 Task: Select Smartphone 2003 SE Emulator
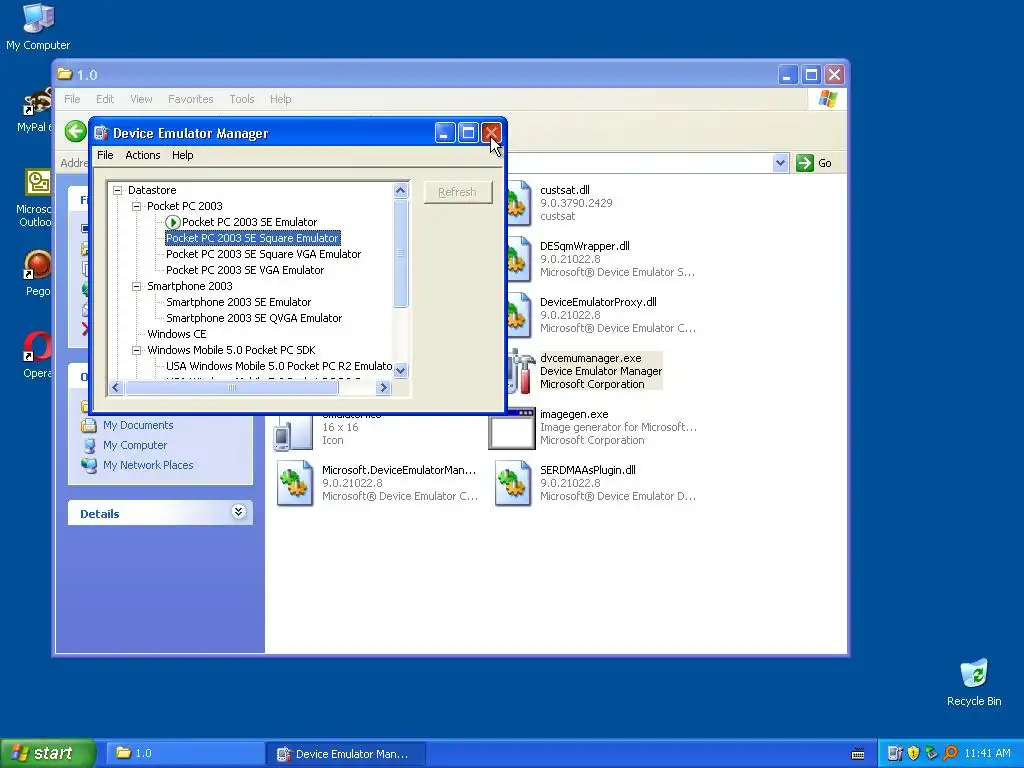click(238, 302)
